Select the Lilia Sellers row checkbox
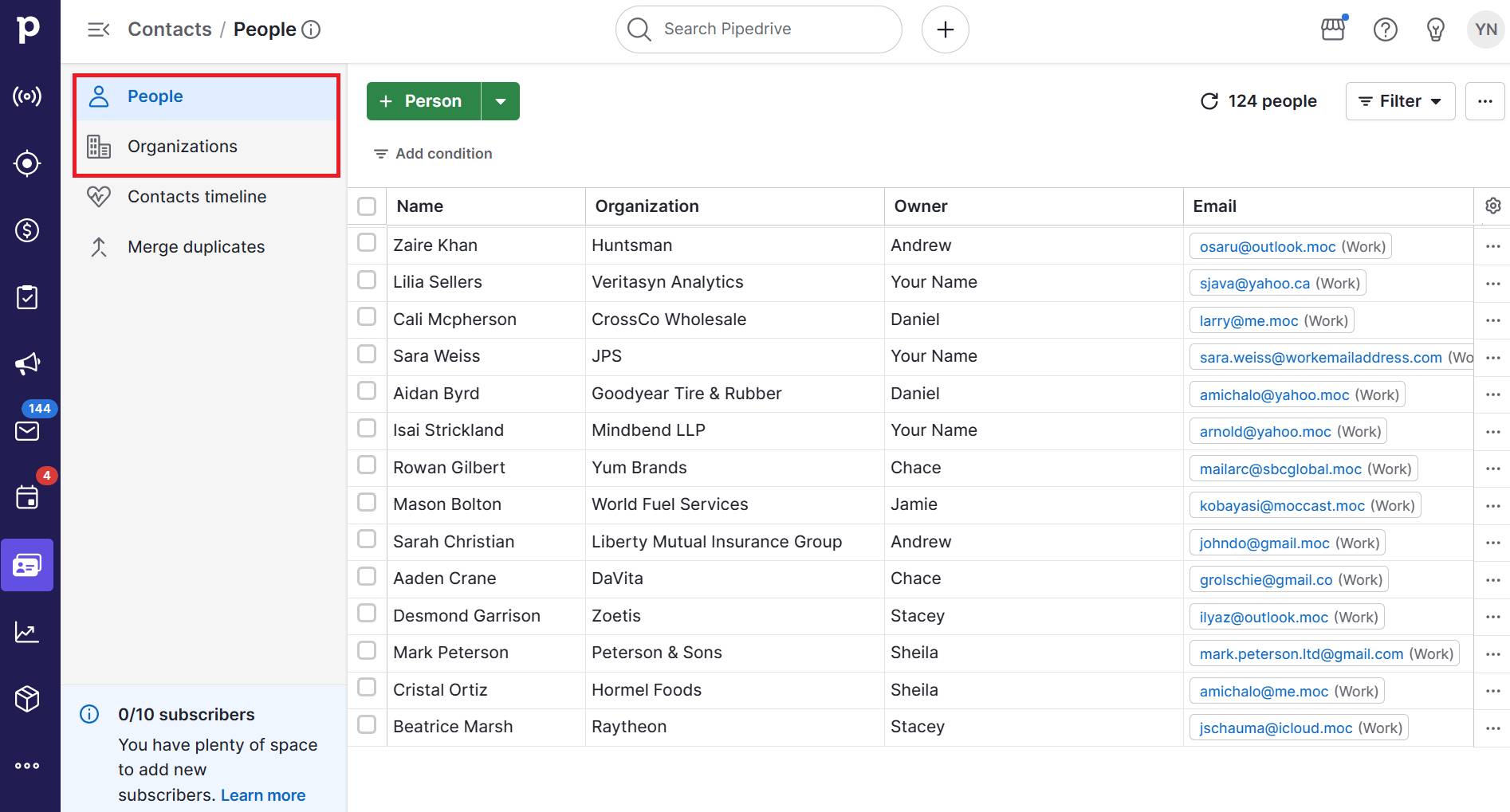The height and width of the screenshot is (812, 1510). tap(367, 280)
